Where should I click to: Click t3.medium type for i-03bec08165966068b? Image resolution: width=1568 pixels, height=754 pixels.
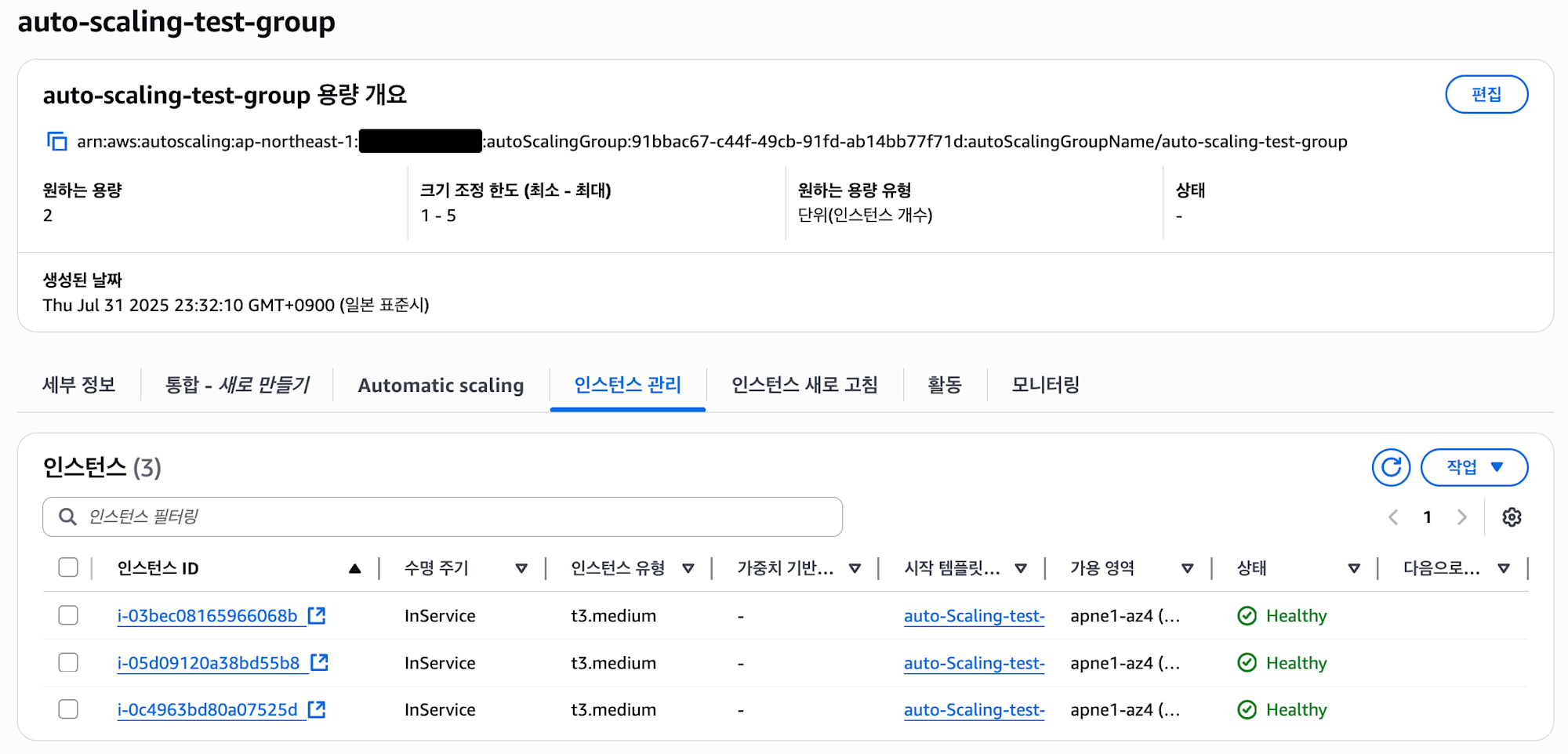[613, 616]
